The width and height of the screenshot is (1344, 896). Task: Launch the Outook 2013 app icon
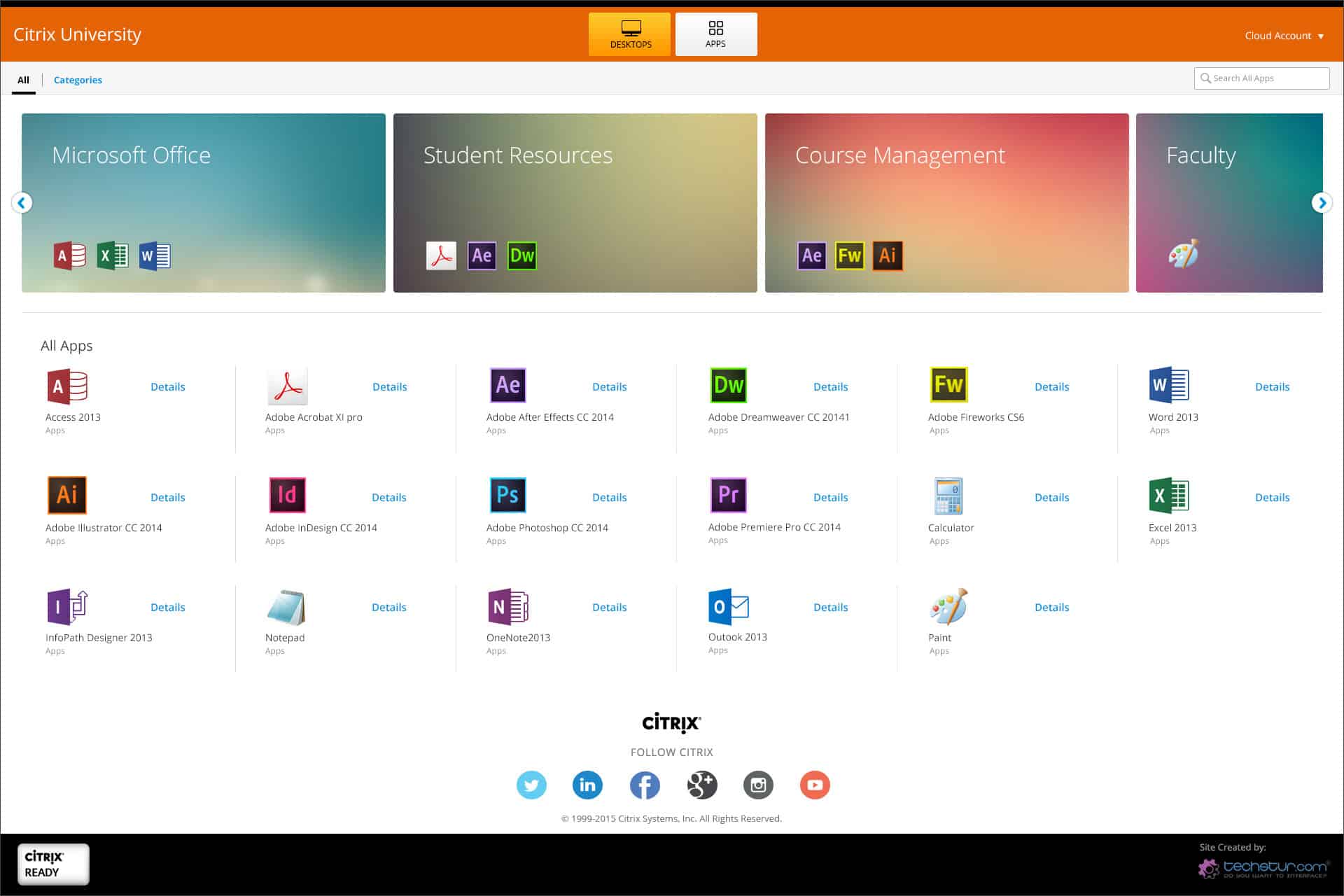(729, 606)
